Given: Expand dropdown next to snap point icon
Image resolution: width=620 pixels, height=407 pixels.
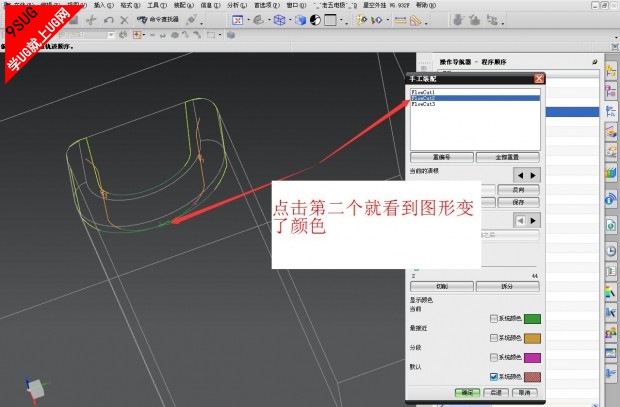Looking at the screenshot, I should coord(144,35).
